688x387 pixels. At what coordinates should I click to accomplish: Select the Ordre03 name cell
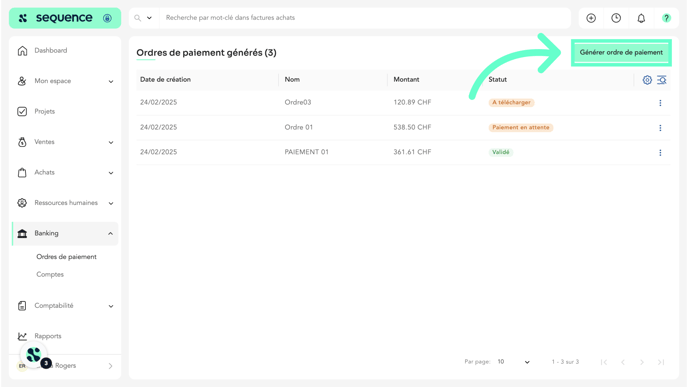(298, 102)
